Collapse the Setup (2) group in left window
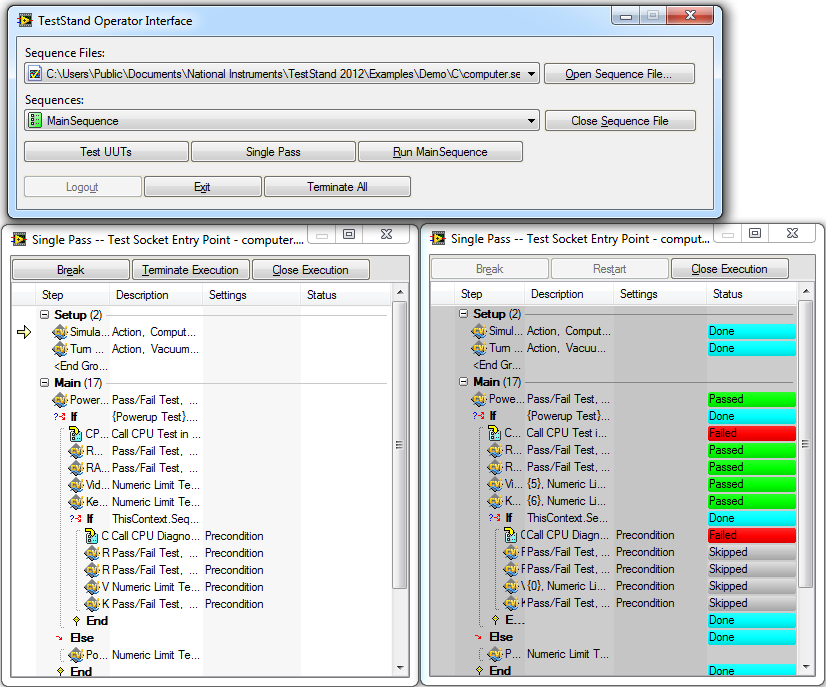Image resolution: width=826 pixels, height=687 pixels. click(x=45, y=315)
